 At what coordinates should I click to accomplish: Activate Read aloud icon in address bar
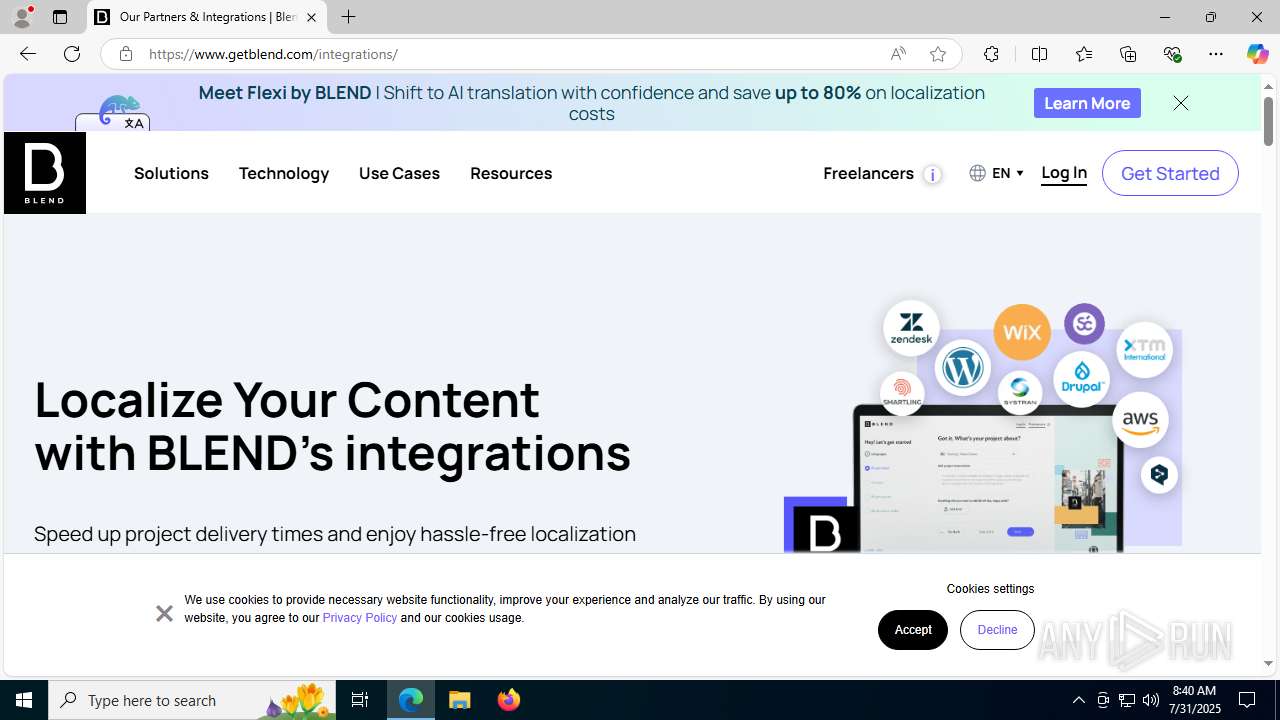point(898,54)
